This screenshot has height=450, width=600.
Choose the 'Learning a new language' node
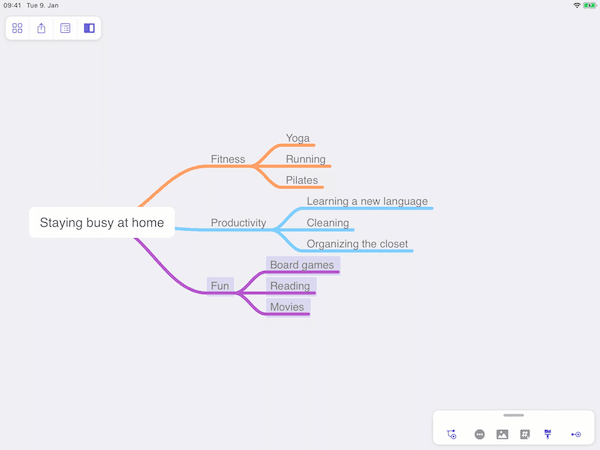[x=367, y=201]
